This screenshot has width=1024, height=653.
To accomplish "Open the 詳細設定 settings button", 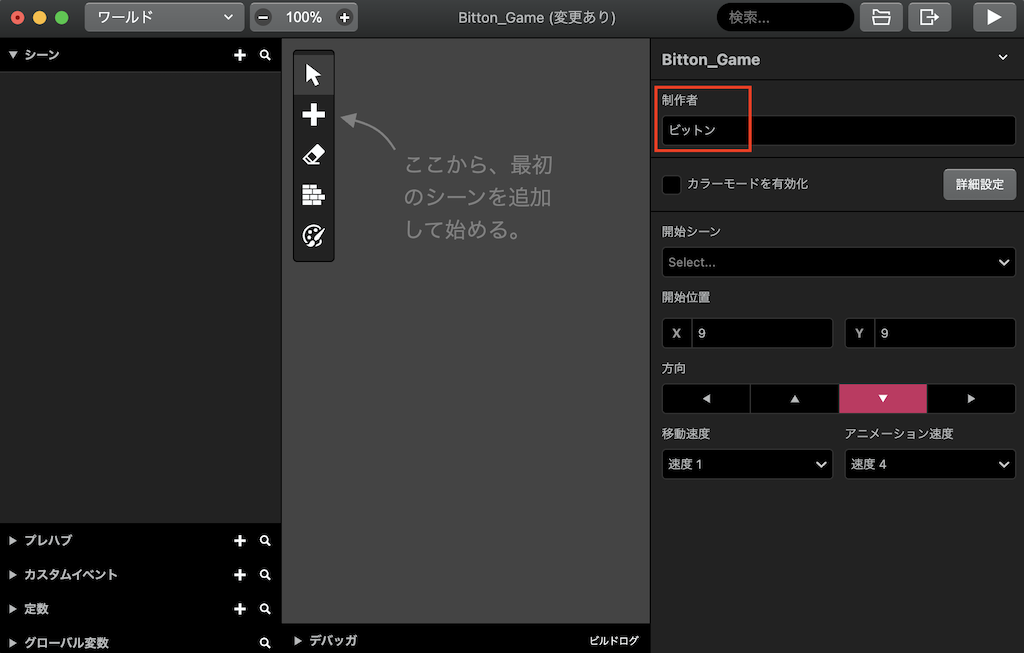I will click(980, 184).
